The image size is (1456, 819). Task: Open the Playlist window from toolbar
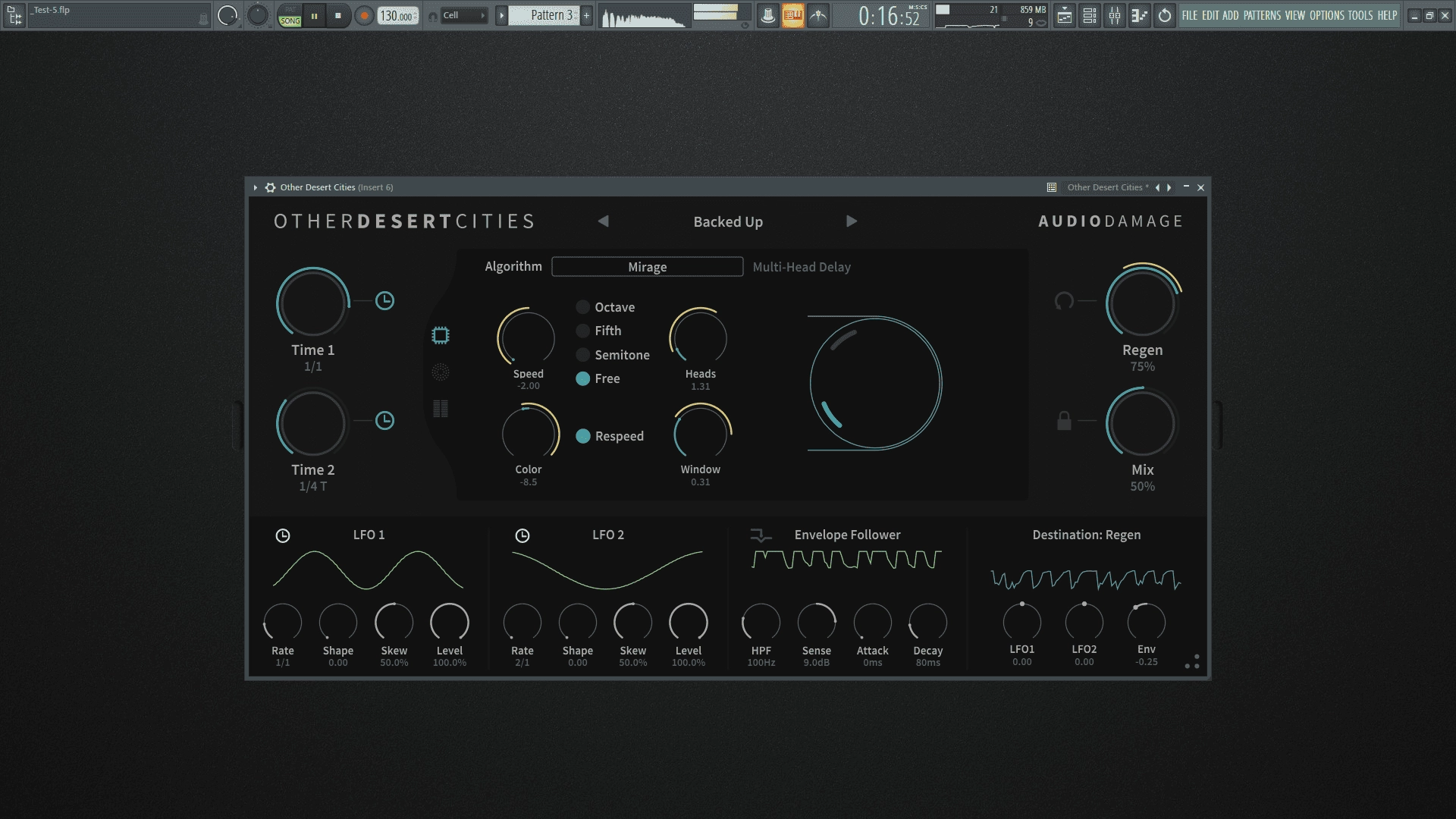point(1065,15)
